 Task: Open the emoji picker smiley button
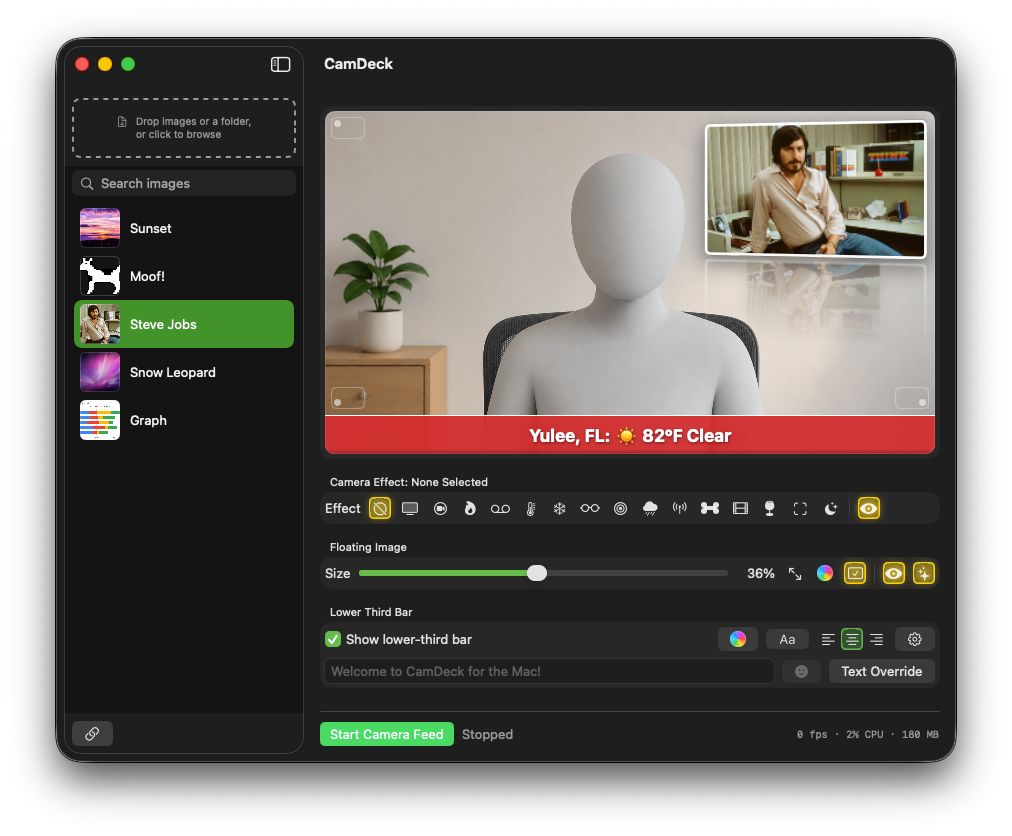[x=801, y=671]
